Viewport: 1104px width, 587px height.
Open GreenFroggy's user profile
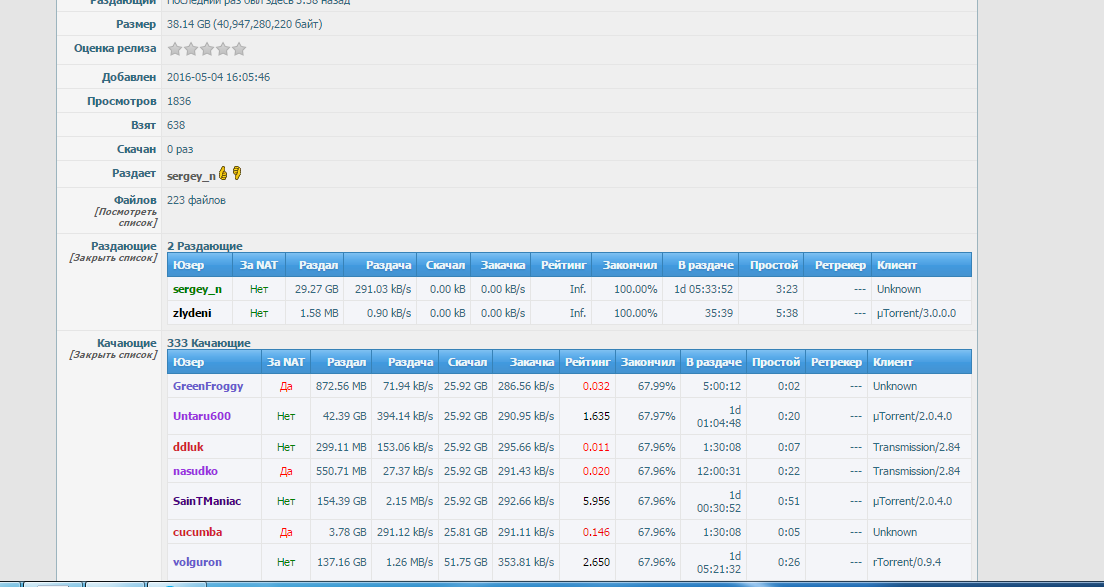(208, 386)
